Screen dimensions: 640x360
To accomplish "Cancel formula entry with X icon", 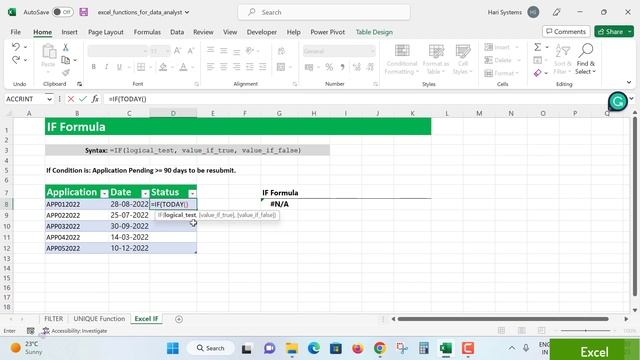I will coord(71,99).
